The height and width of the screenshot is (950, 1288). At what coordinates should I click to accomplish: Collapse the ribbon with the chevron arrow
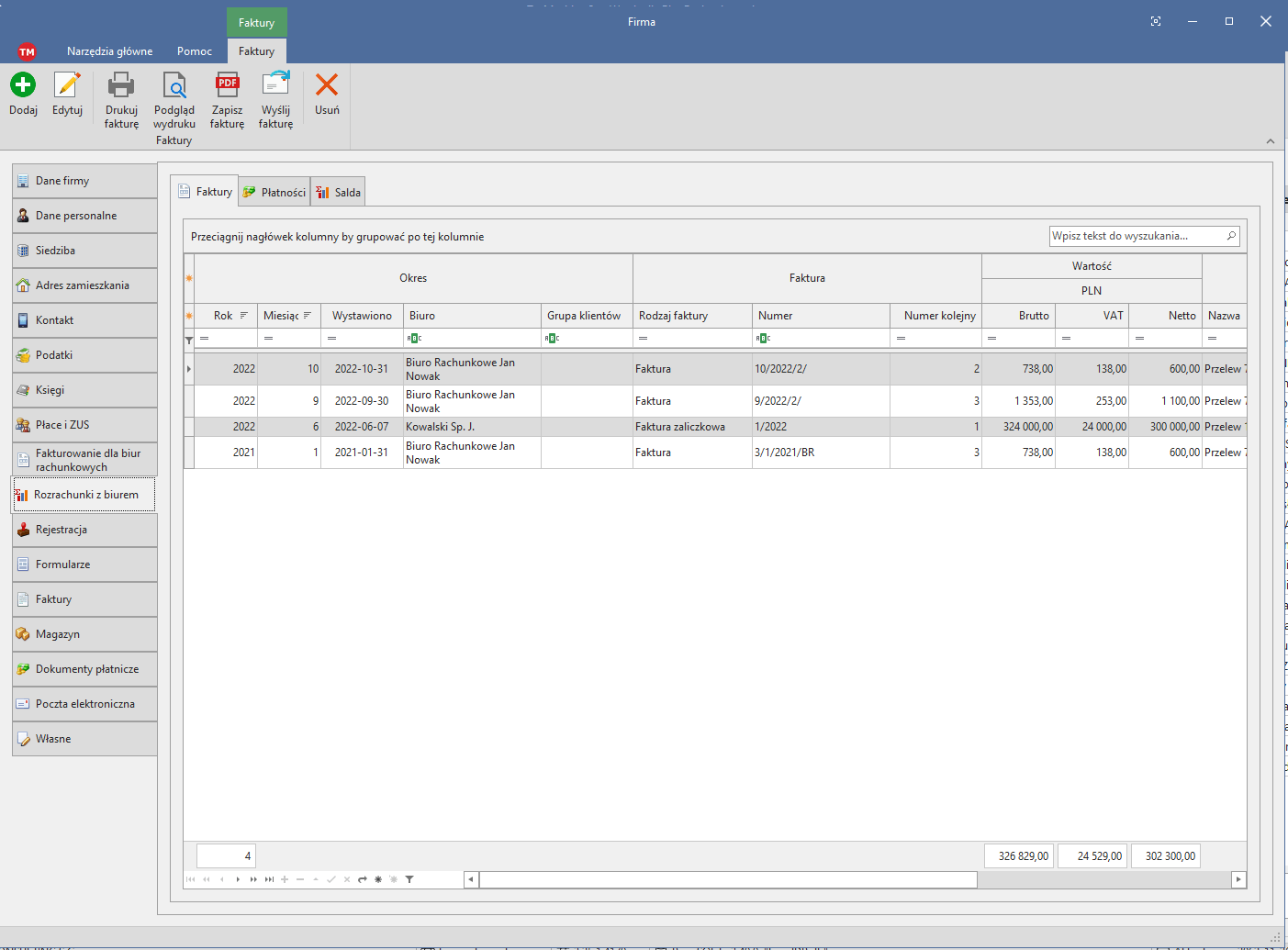click(1270, 141)
